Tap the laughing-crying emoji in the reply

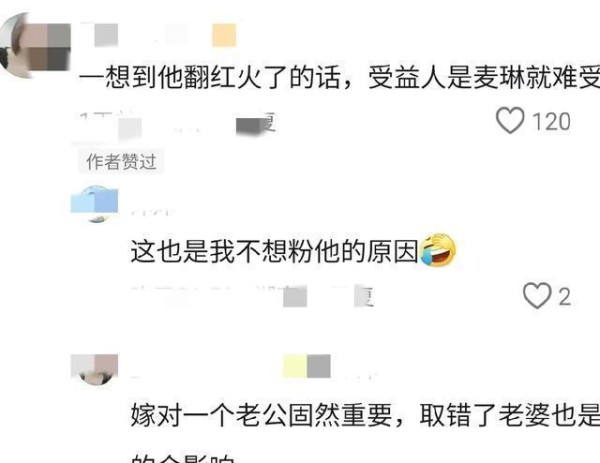(x=438, y=250)
